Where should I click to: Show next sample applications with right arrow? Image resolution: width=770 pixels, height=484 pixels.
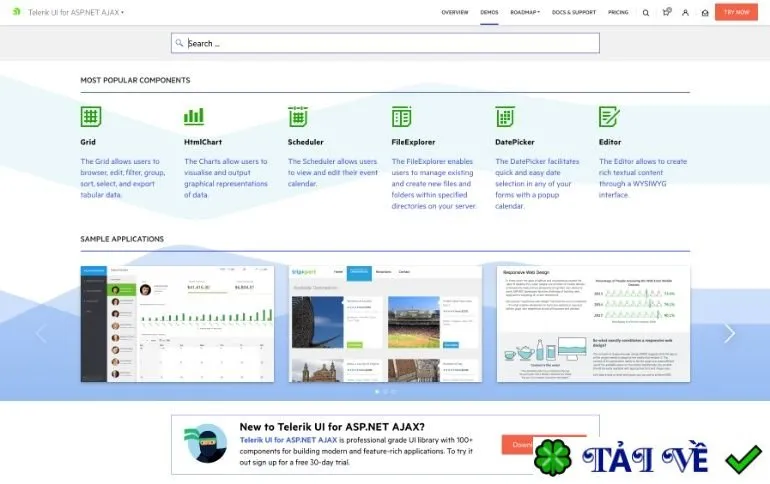(730, 333)
